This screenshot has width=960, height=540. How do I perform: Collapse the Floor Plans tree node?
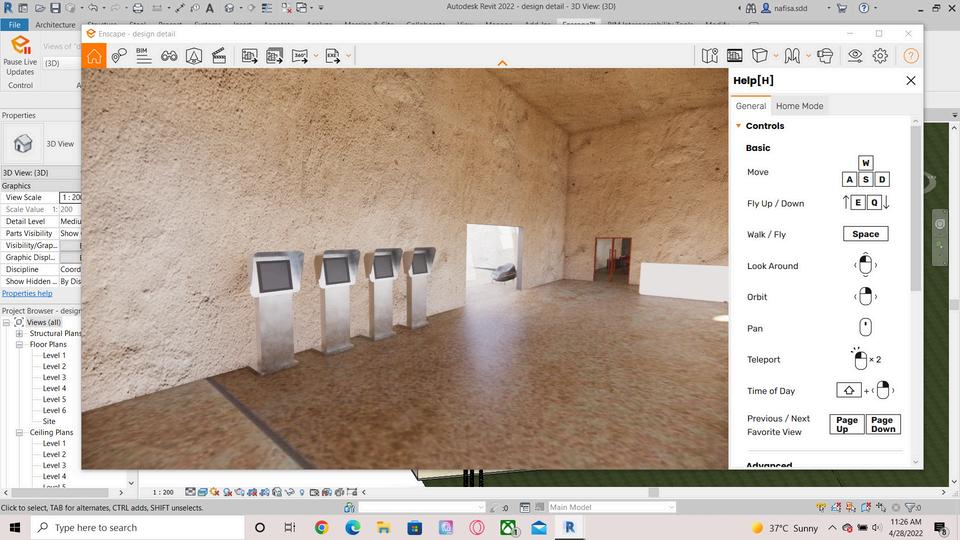point(20,344)
